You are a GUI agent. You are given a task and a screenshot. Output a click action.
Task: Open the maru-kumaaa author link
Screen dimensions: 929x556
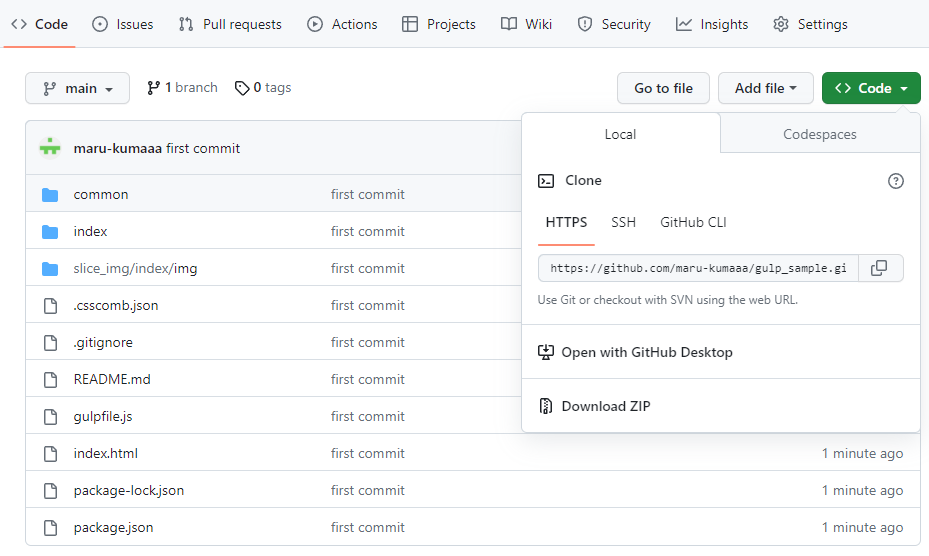tap(117, 148)
